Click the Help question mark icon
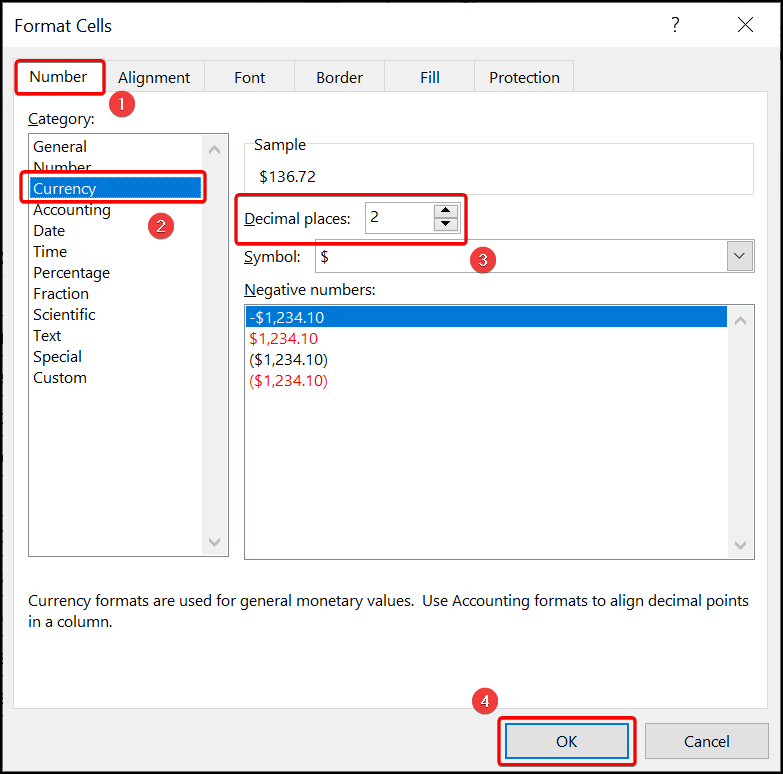783x774 pixels. 675,25
